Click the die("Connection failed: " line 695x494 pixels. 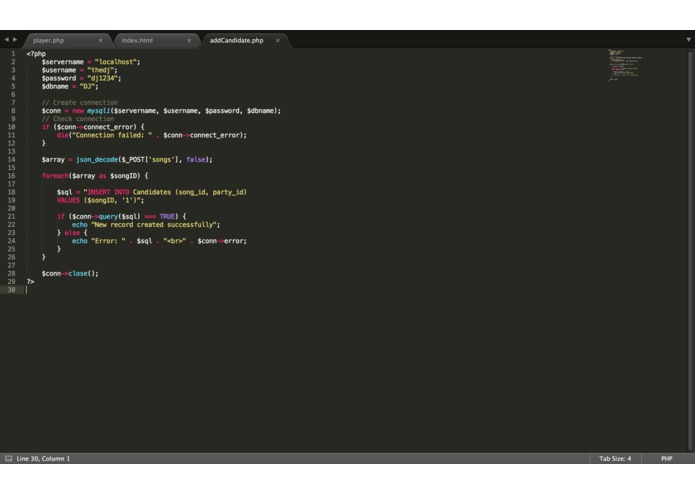pyautogui.click(x=152, y=135)
